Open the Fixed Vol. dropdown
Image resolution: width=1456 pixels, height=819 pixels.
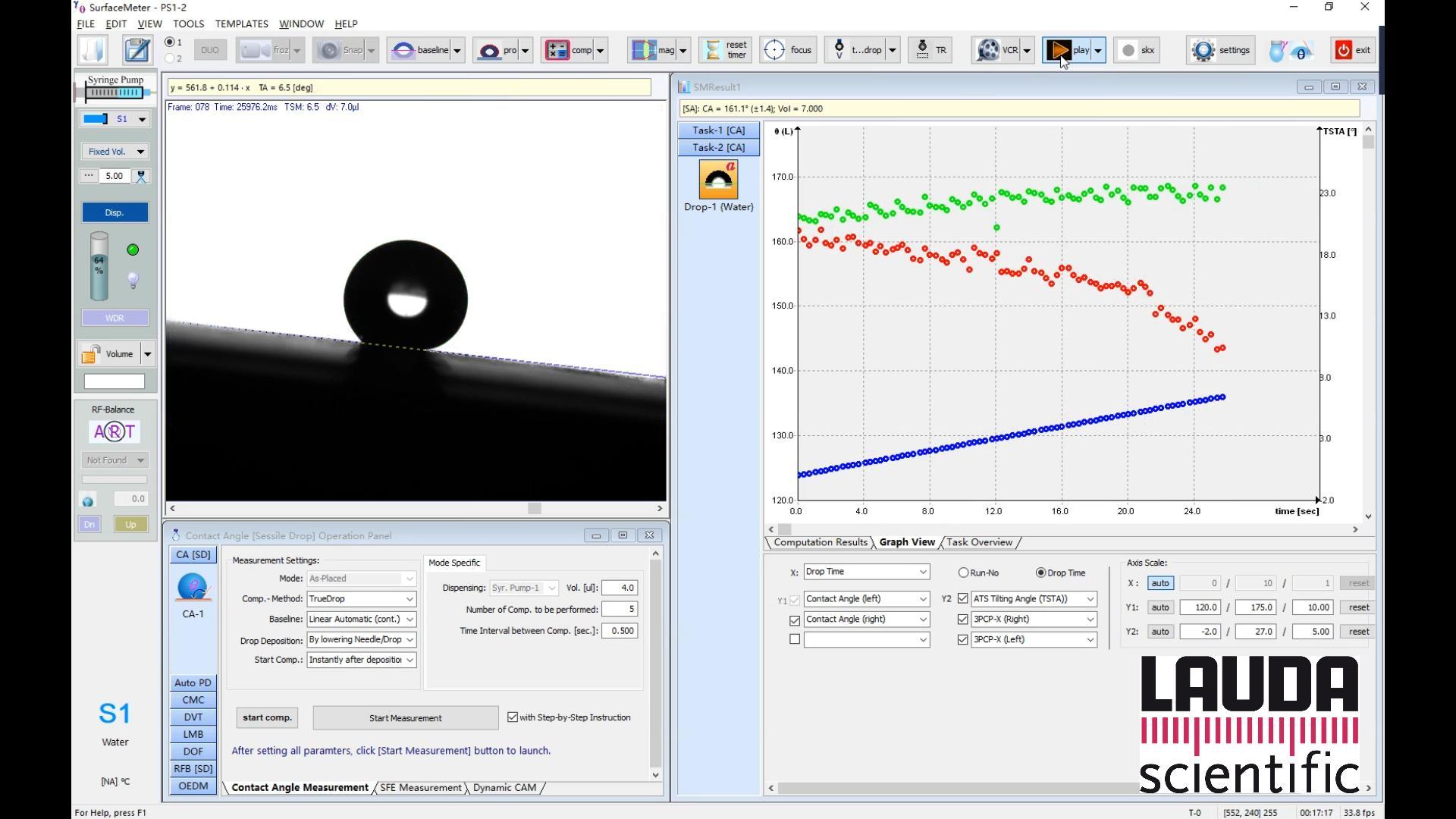[140, 152]
